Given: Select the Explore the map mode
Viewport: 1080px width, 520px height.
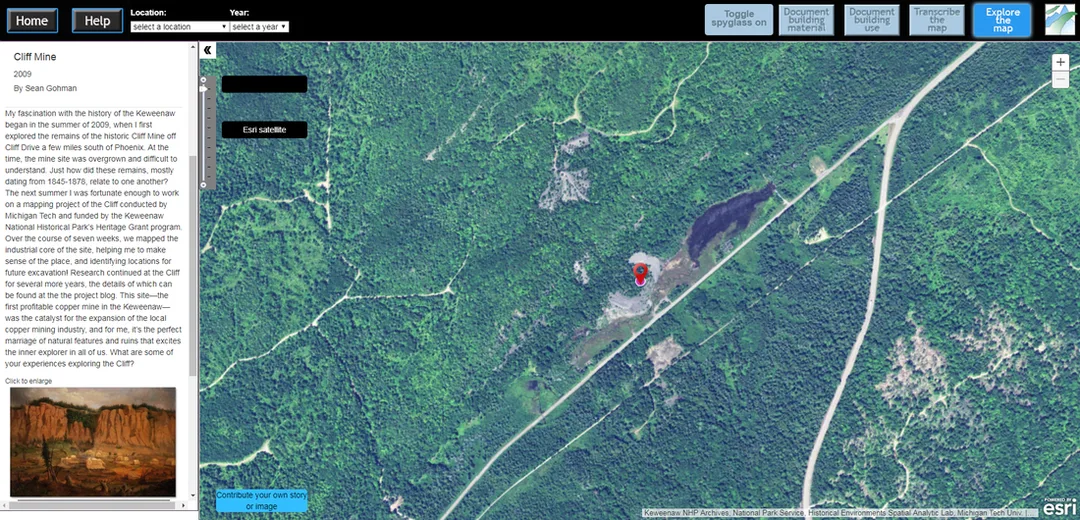Looking at the screenshot, I should tap(1002, 20).
